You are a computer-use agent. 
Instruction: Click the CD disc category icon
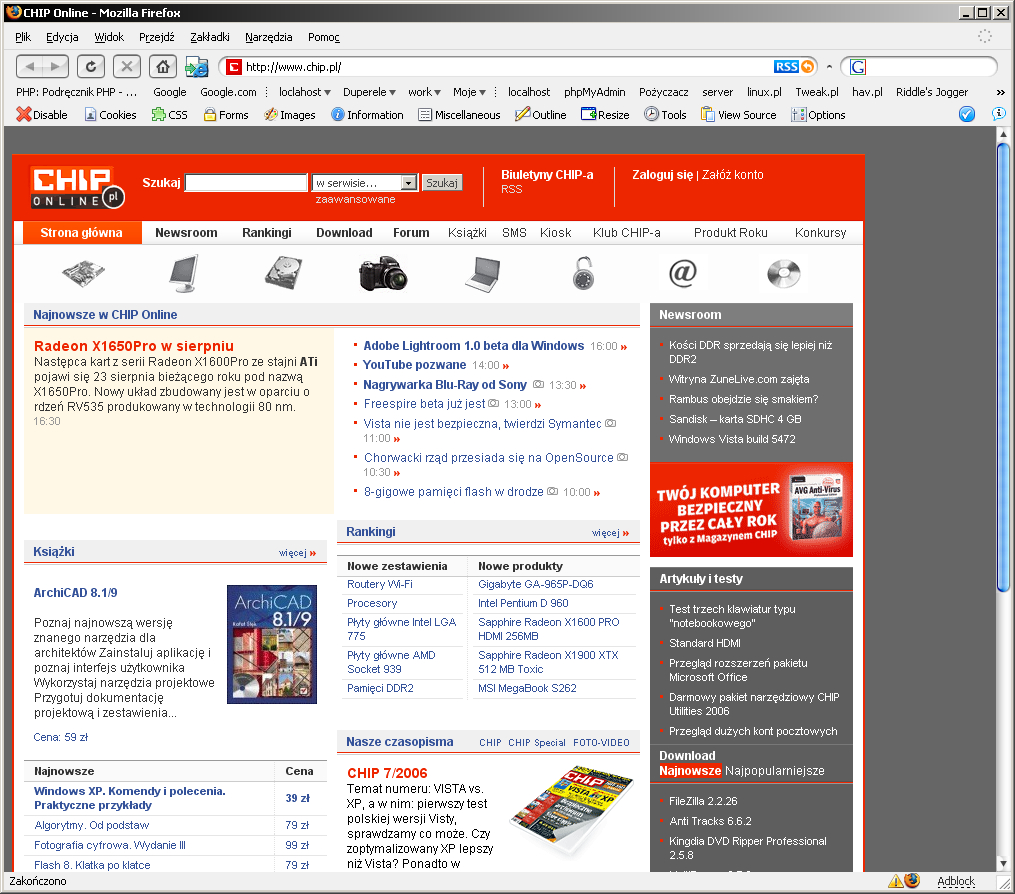click(784, 273)
